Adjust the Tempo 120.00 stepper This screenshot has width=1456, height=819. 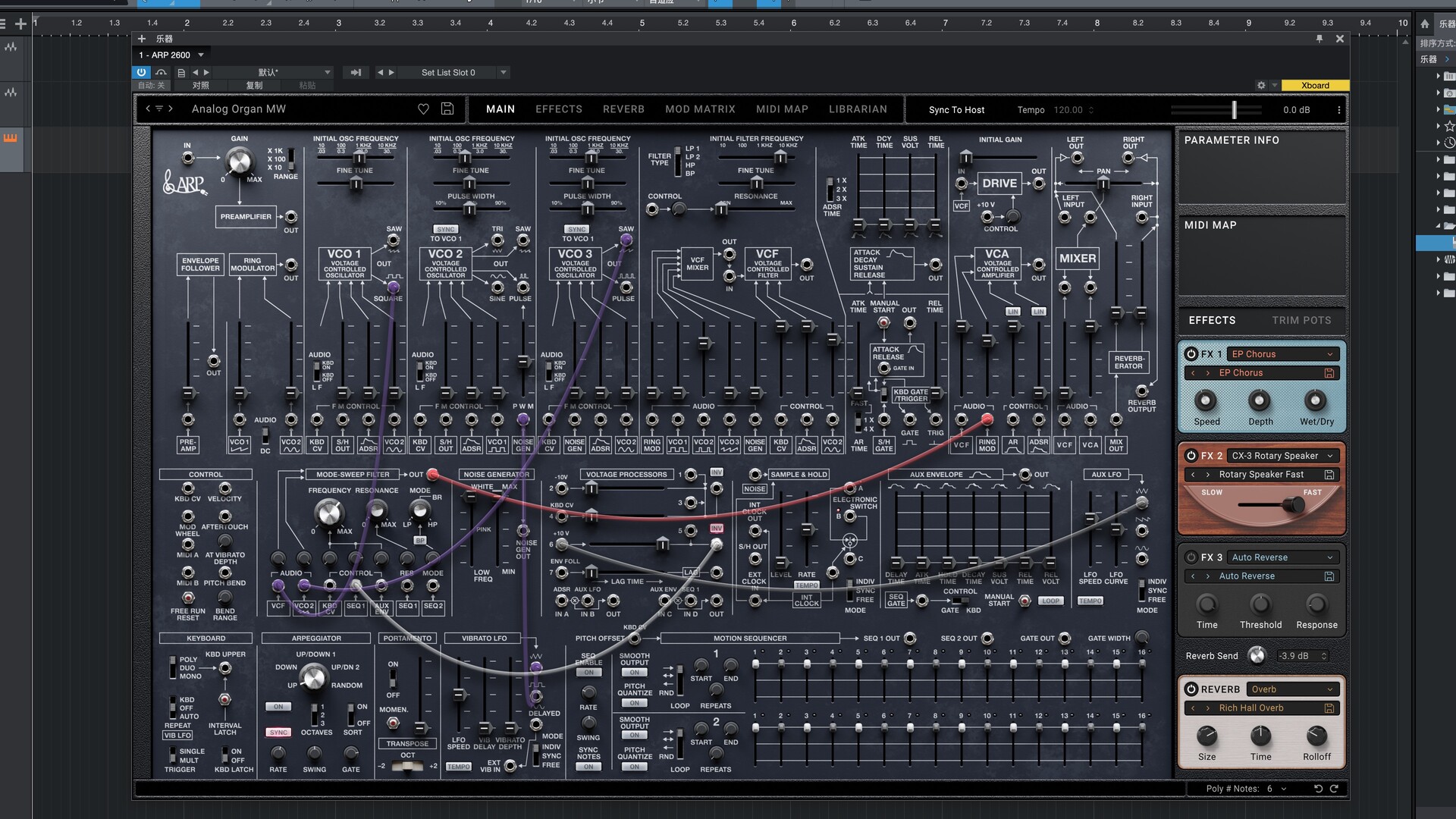(x=1091, y=110)
